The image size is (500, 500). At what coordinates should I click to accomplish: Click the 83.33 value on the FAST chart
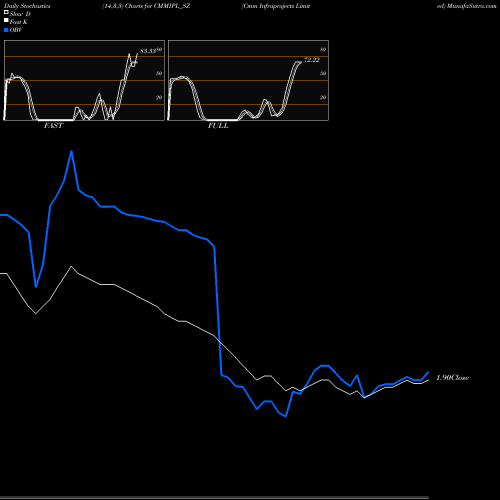[148, 51]
